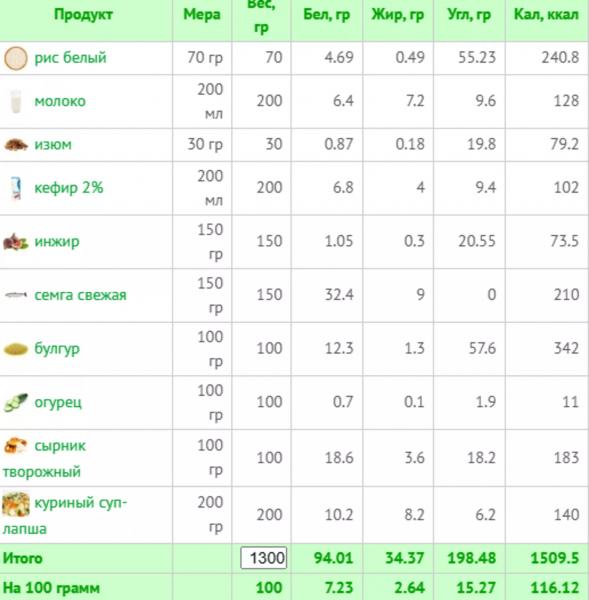Click the white rice product icon
This screenshot has width=589, height=600.
[16, 58]
